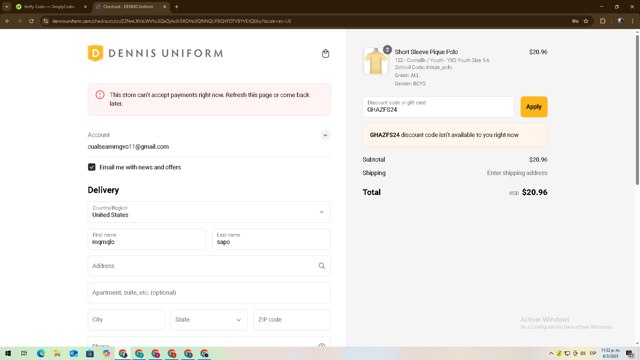
Task: Click the store can't accept payments message
Action: coord(209,99)
